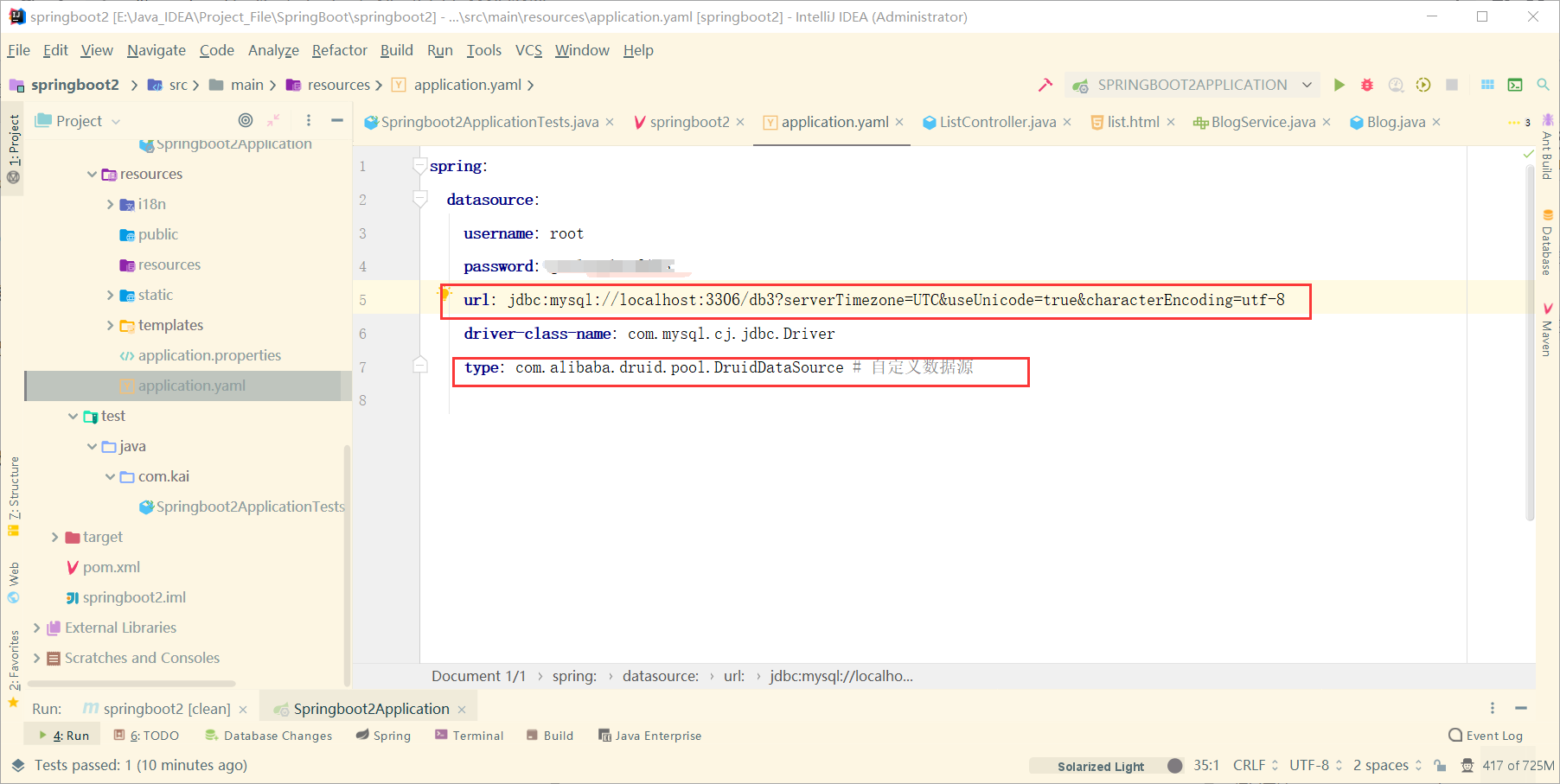The image size is (1560, 784).
Task: Click the status bar corner tool windows icon
Action: coord(17,765)
